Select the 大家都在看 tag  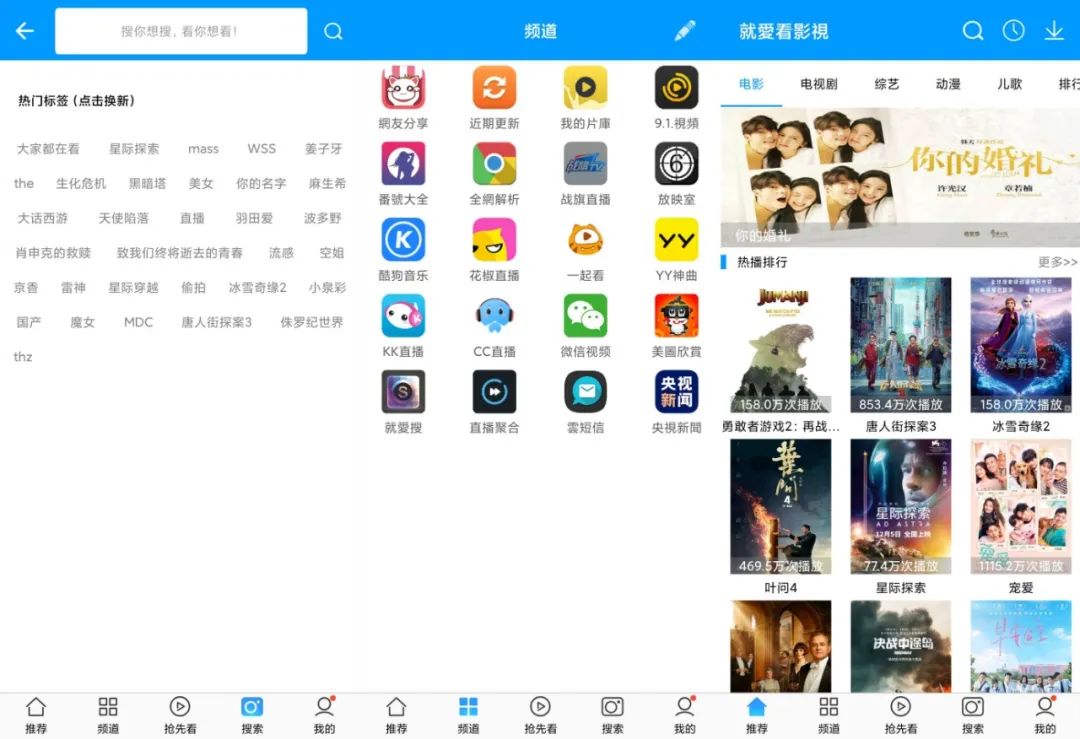[x=48, y=149]
